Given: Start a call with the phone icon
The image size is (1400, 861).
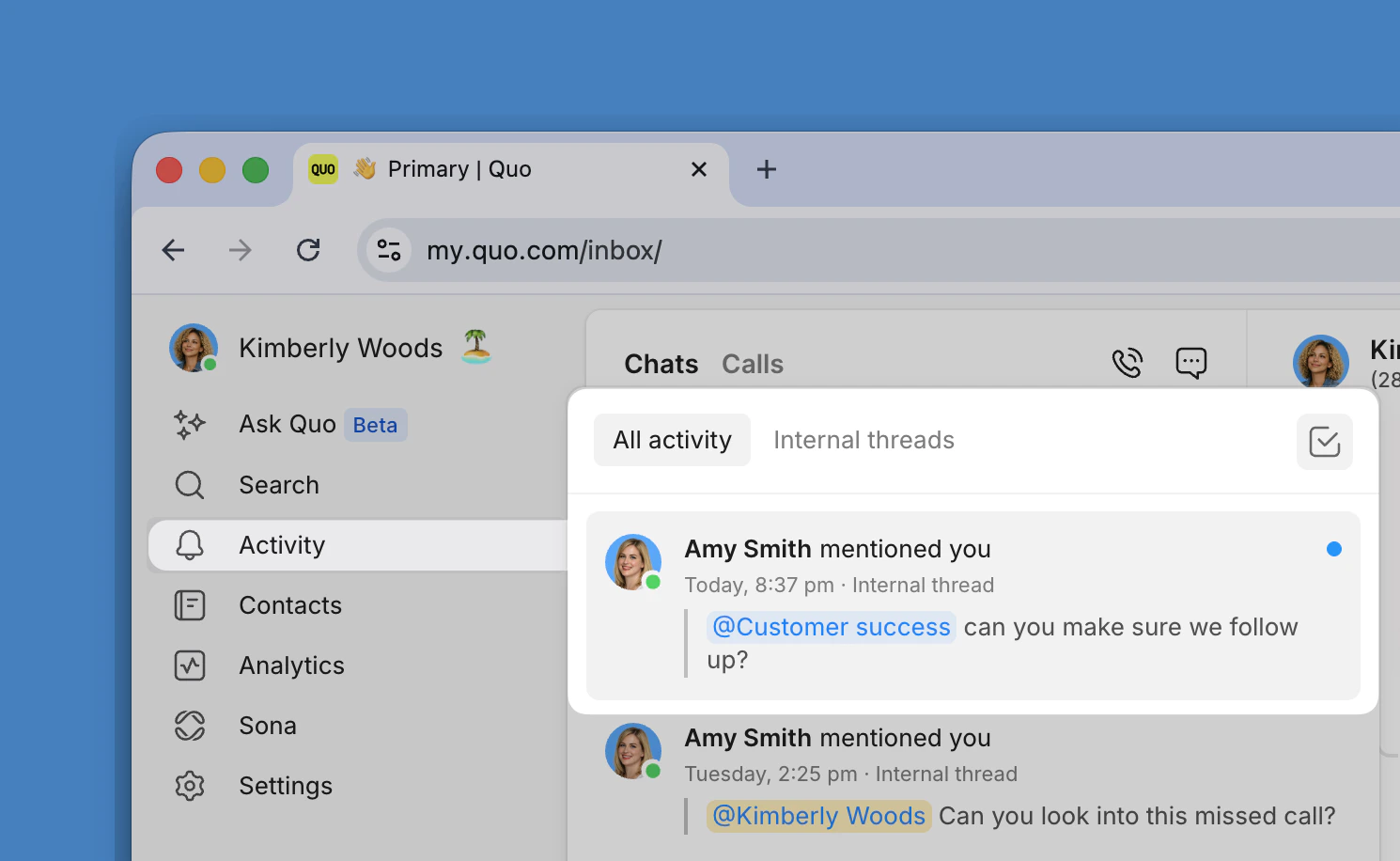Looking at the screenshot, I should click(1128, 362).
